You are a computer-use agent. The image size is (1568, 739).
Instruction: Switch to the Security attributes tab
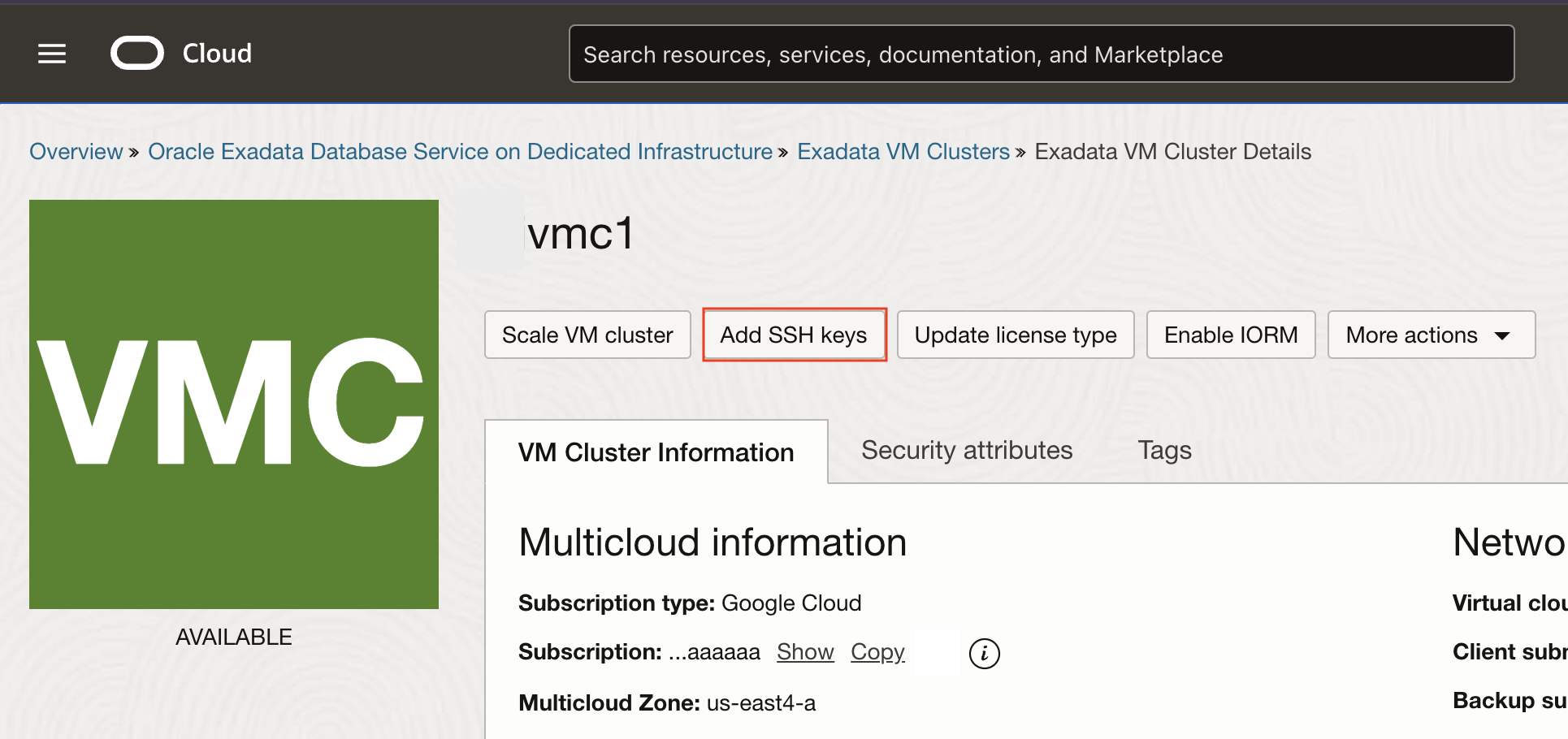tap(967, 451)
